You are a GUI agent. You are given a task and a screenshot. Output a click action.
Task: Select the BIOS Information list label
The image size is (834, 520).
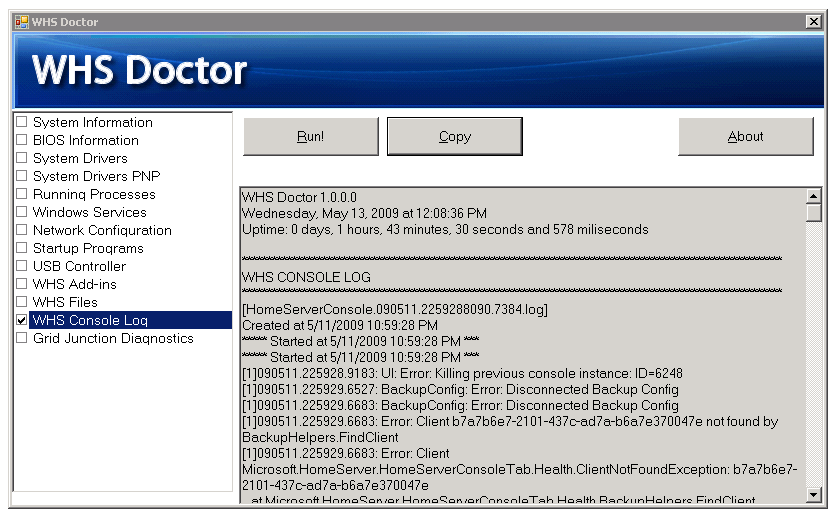click(86, 140)
